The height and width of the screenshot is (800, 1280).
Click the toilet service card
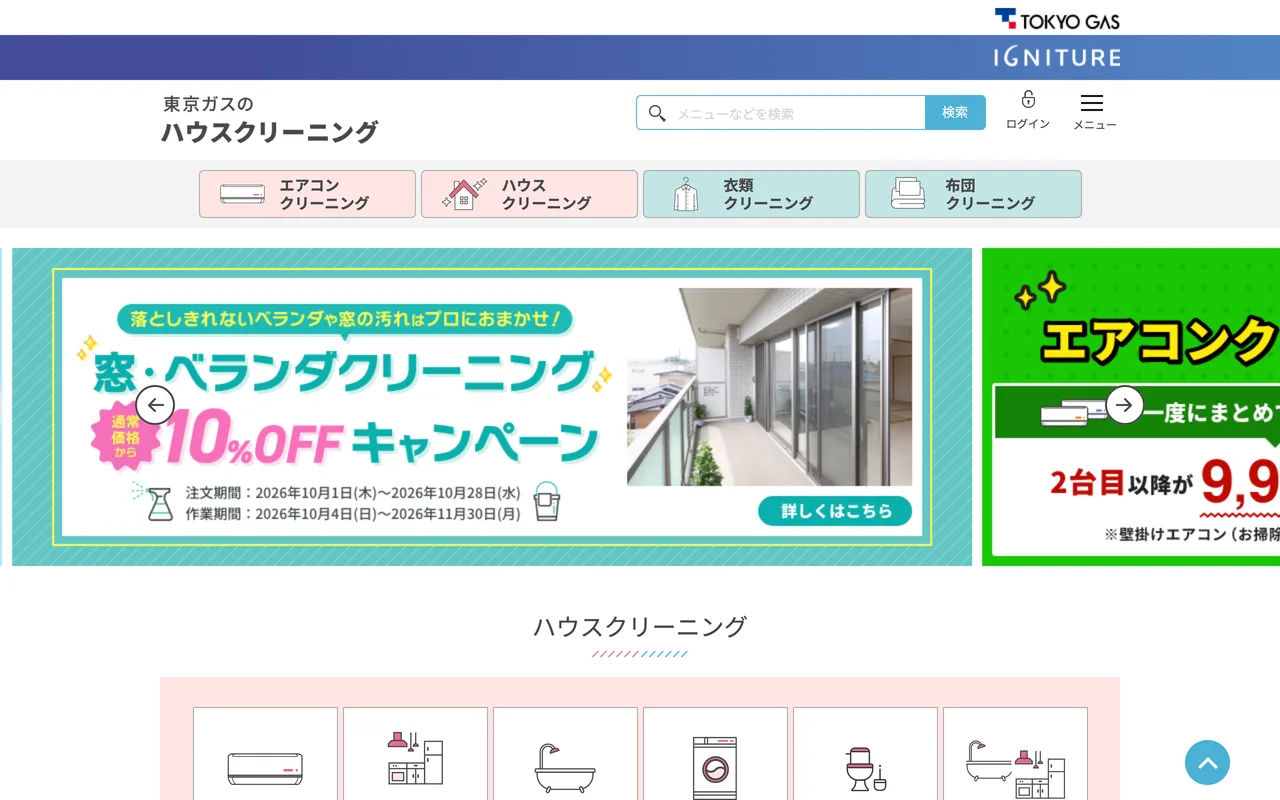[865, 754]
